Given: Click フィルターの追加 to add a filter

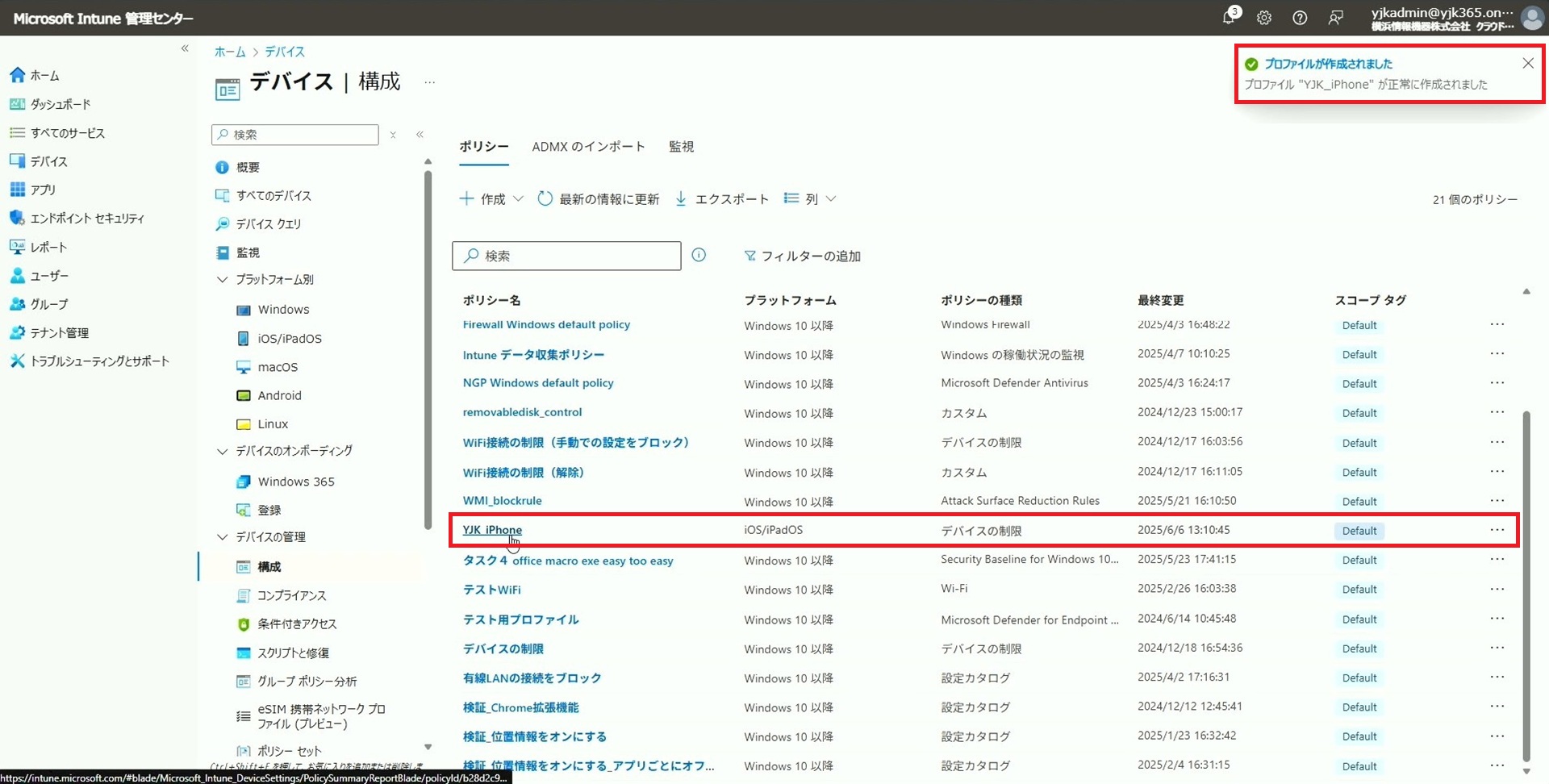Looking at the screenshot, I should tap(802, 256).
